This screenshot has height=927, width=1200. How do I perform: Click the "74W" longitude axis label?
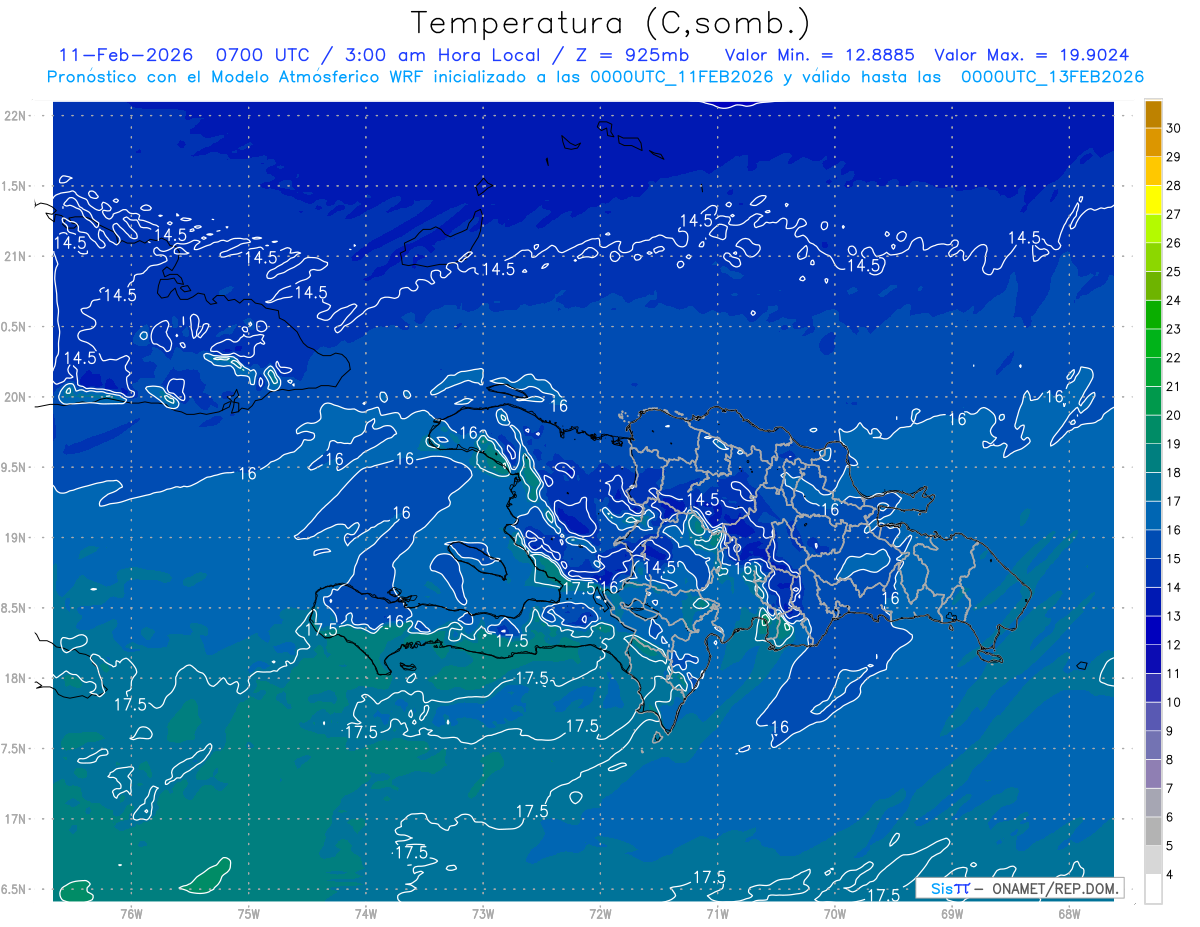[x=366, y=914]
